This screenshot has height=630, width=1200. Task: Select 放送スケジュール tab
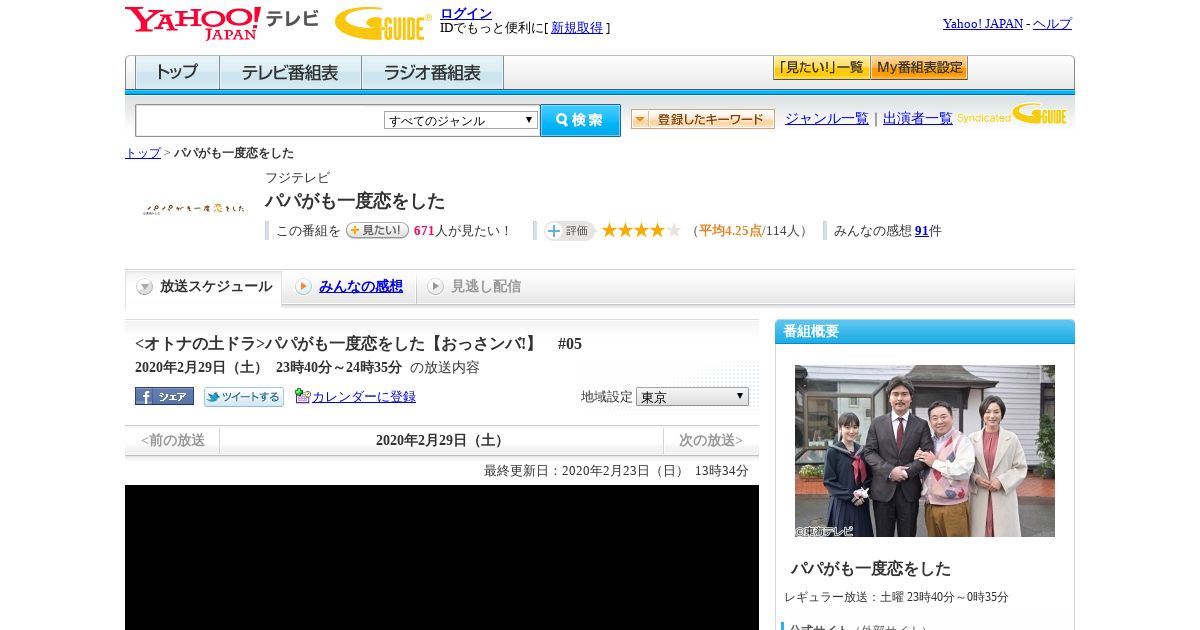pyautogui.click(x=203, y=287)
